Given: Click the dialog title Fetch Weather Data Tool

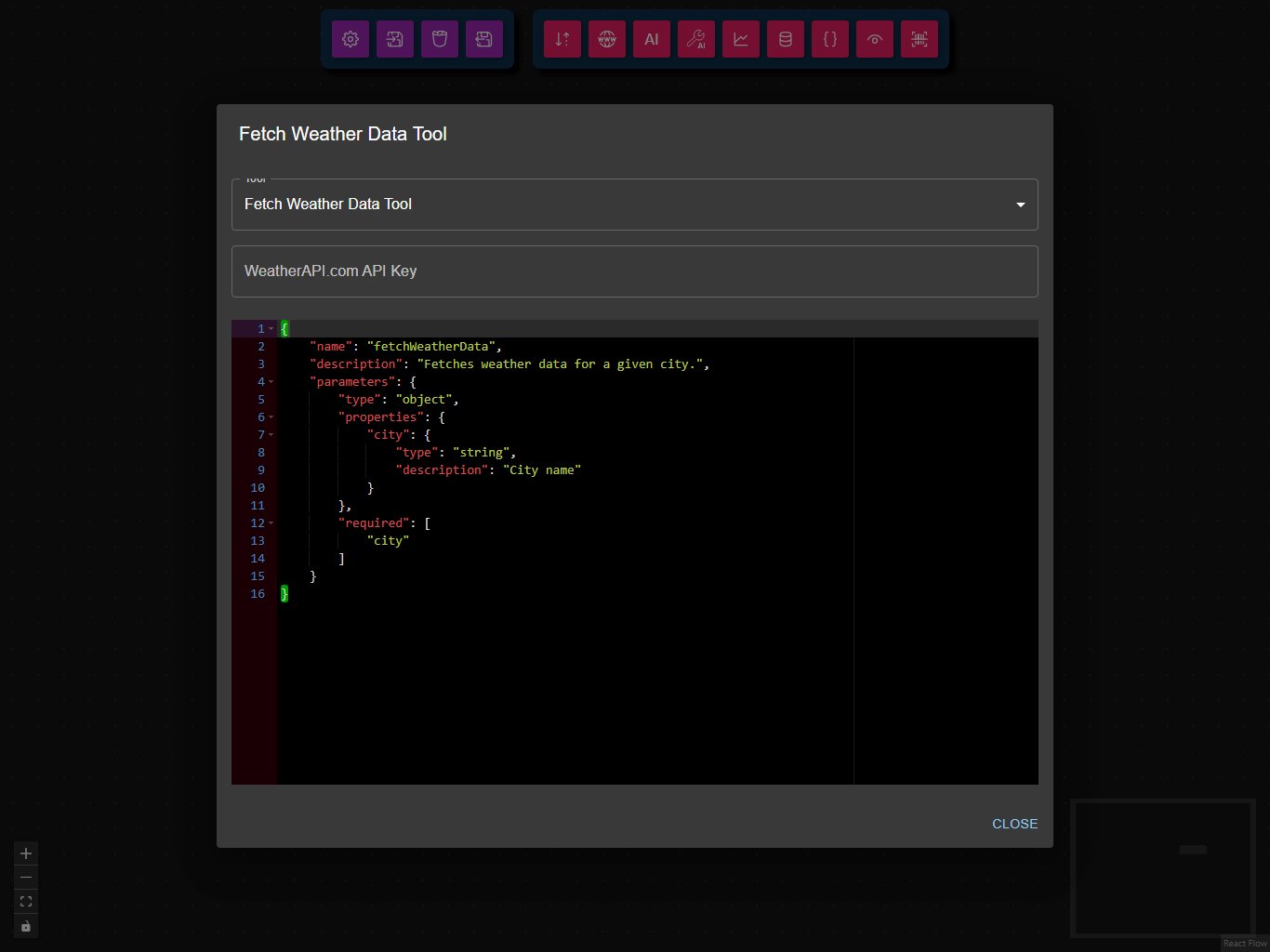Looking at the screenshot, I should point(343,134).
